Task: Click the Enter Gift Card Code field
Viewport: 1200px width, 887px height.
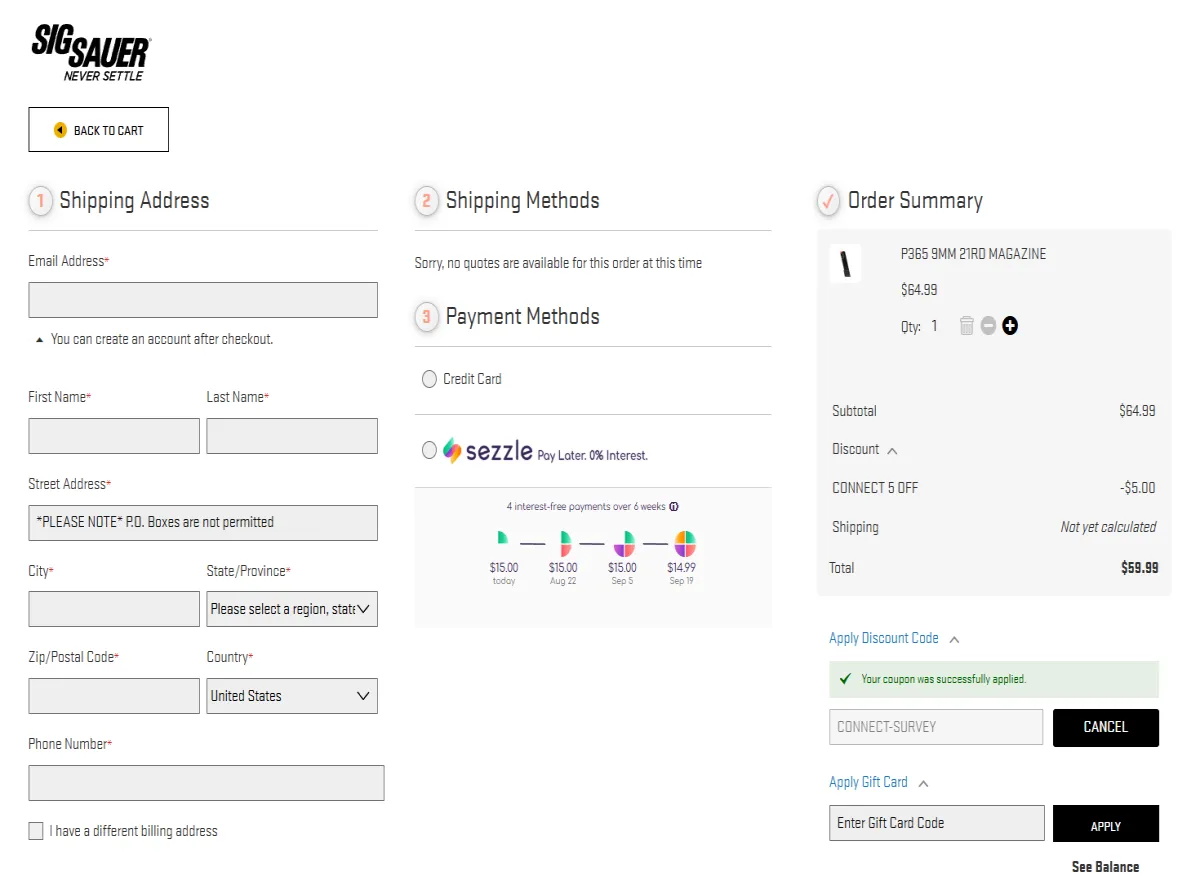Action: coord(937,823)
